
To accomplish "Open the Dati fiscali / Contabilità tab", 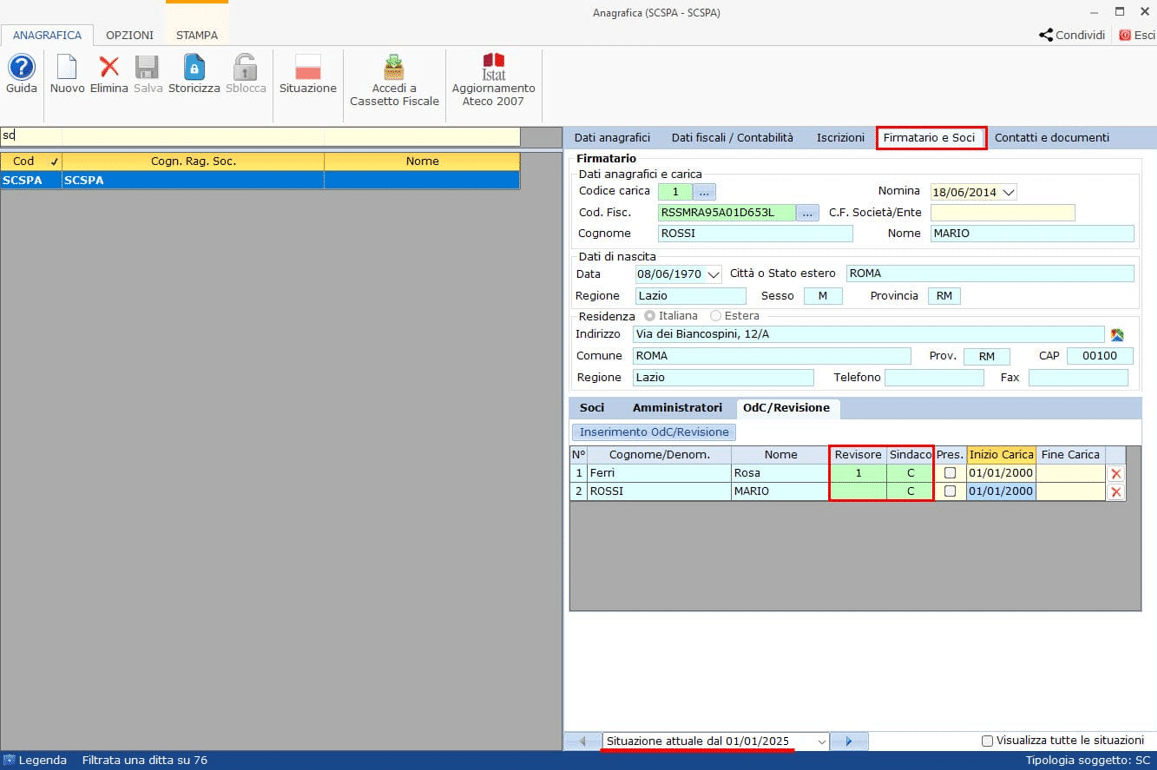I will pyautogui.click(x=732, y=138).
